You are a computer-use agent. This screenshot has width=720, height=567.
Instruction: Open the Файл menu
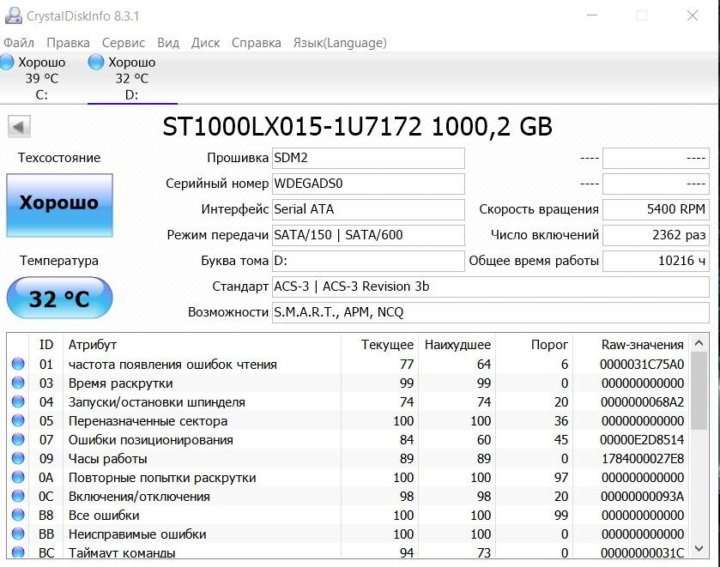[x=18, y=43]
